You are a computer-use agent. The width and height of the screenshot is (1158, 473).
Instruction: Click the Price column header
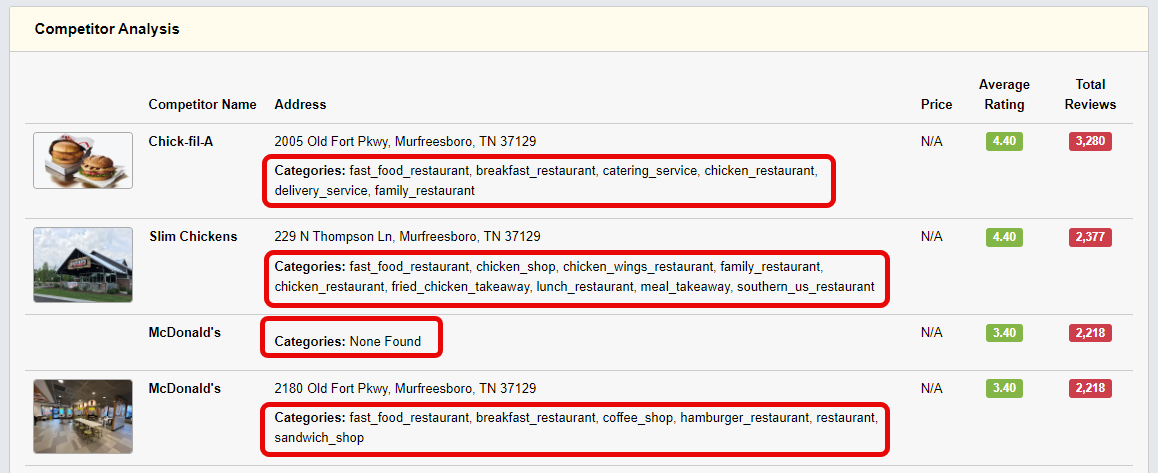936,104
